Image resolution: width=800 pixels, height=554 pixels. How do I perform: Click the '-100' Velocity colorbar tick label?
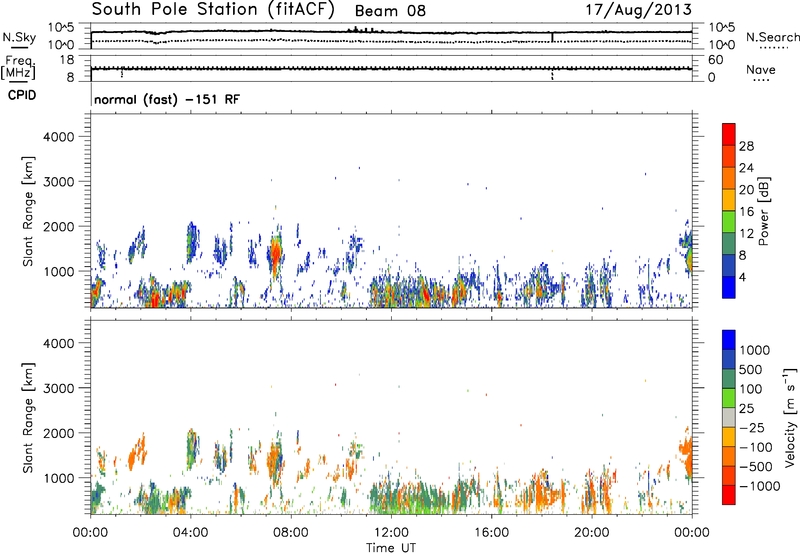click(756, 447)
